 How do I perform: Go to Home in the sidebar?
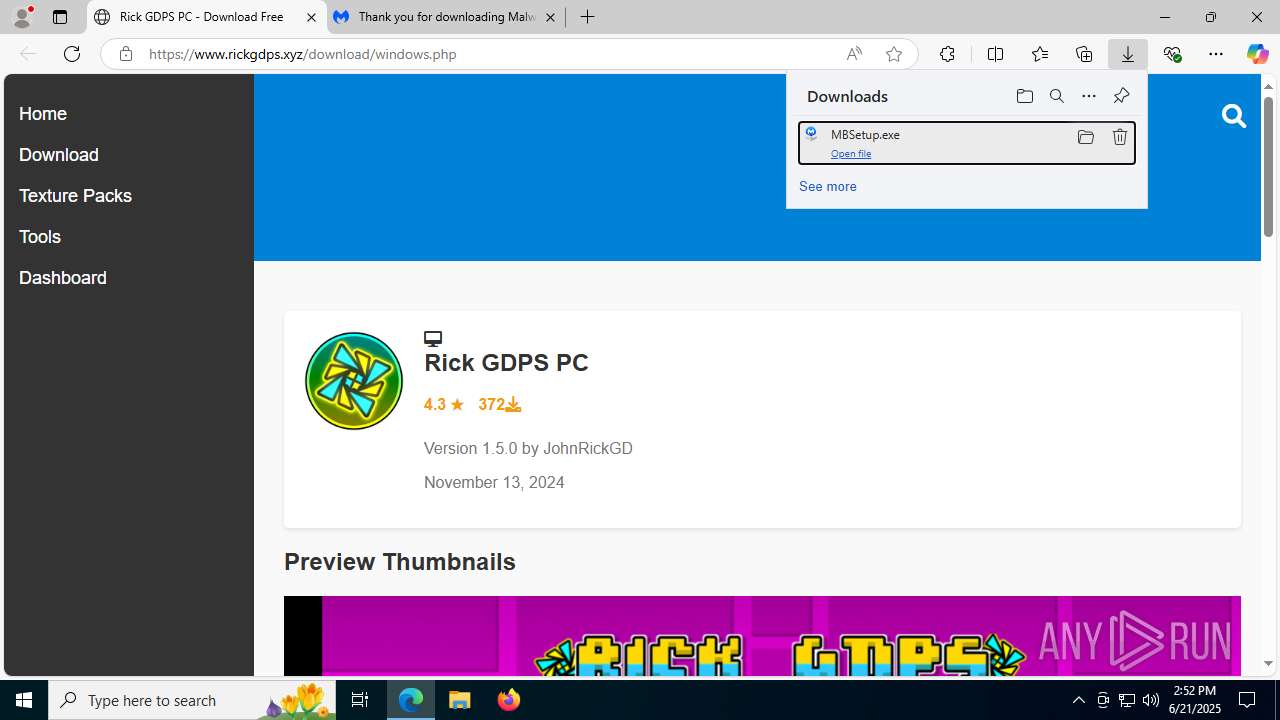coord(43,114)
